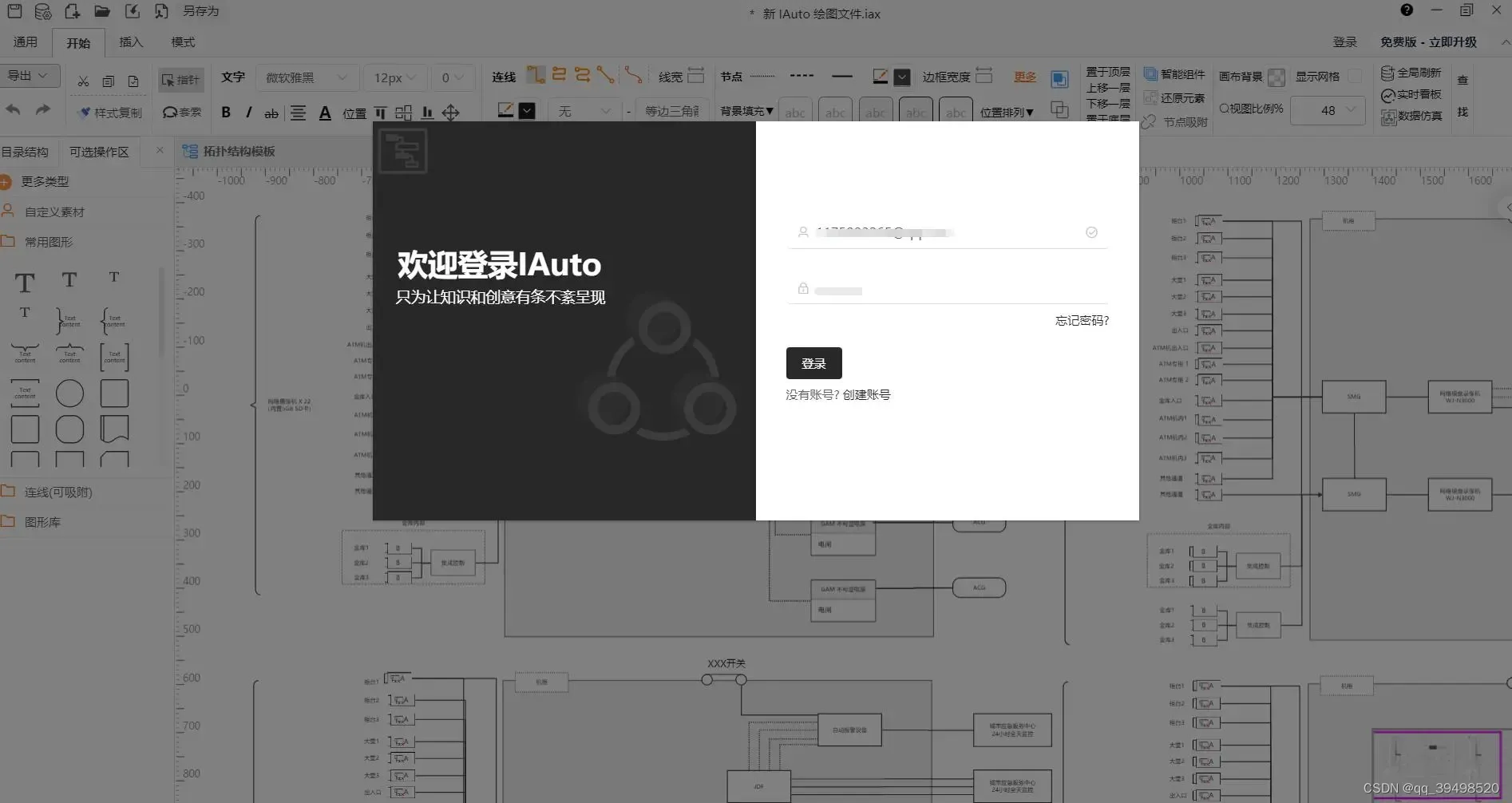Select the straight diagonal connector line style

pyautogui.click(x=606, y=75)
